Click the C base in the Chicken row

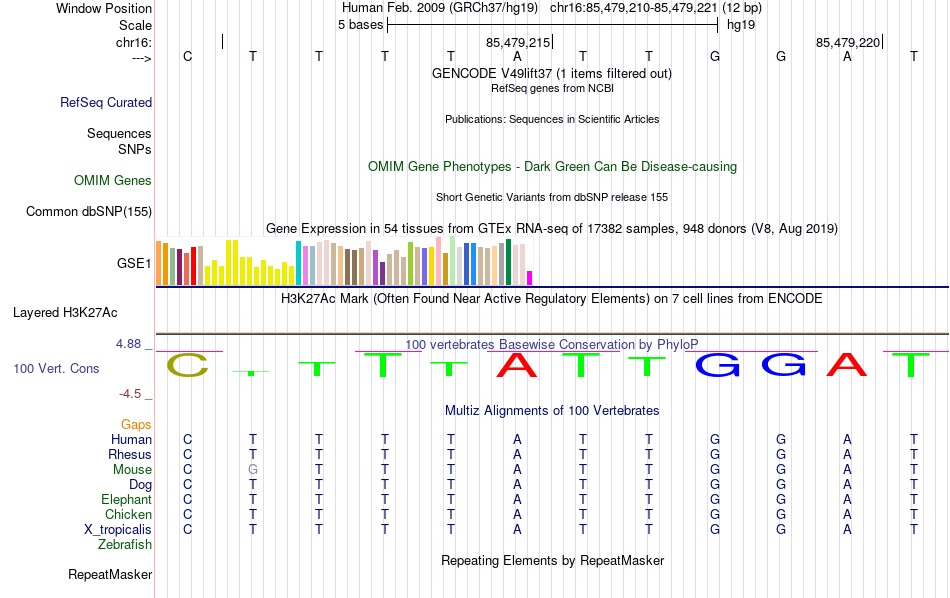188,514
